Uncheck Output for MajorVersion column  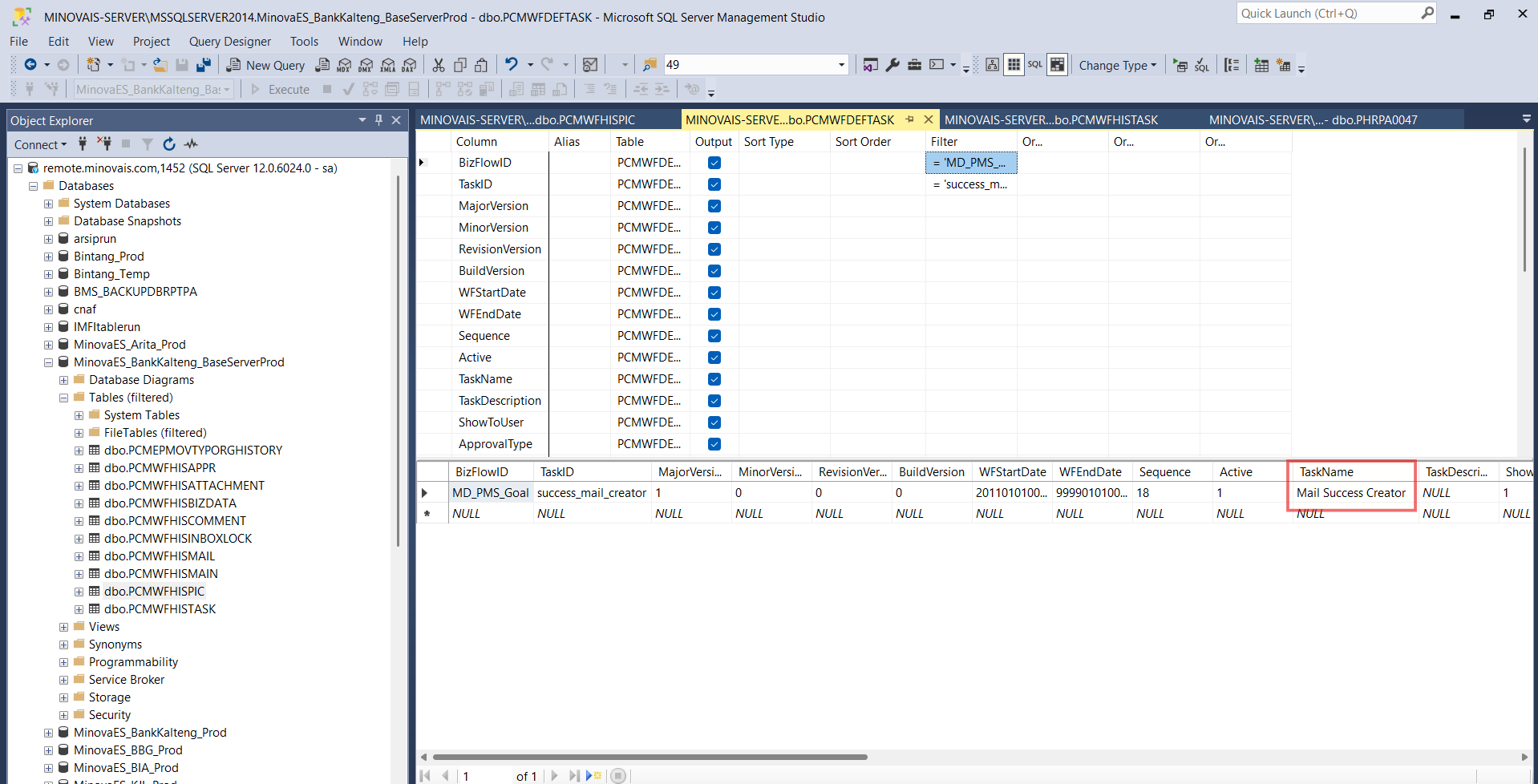714,206
